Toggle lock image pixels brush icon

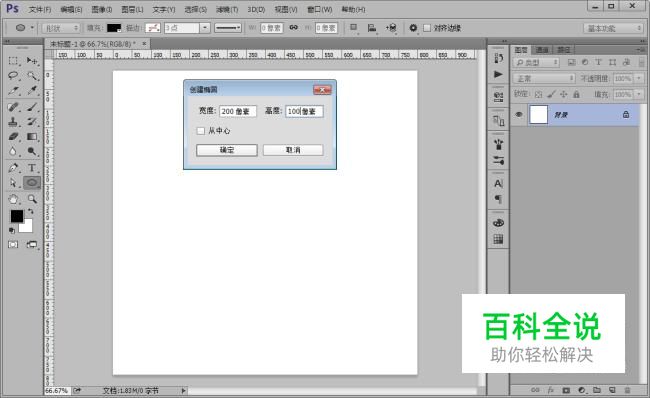pyautogui.click(x=551, y=95)
